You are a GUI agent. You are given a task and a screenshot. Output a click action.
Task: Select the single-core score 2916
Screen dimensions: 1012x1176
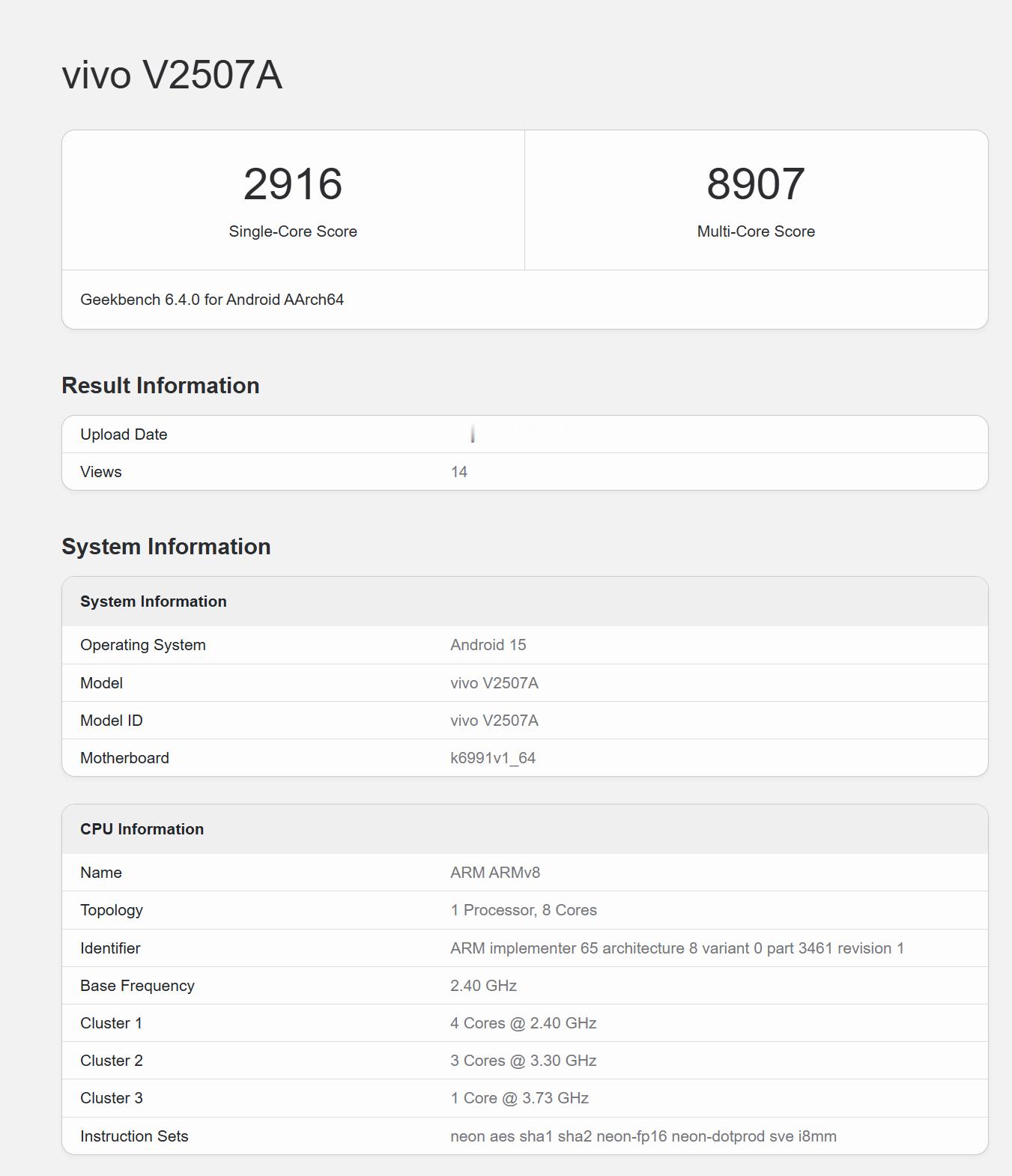293,184
